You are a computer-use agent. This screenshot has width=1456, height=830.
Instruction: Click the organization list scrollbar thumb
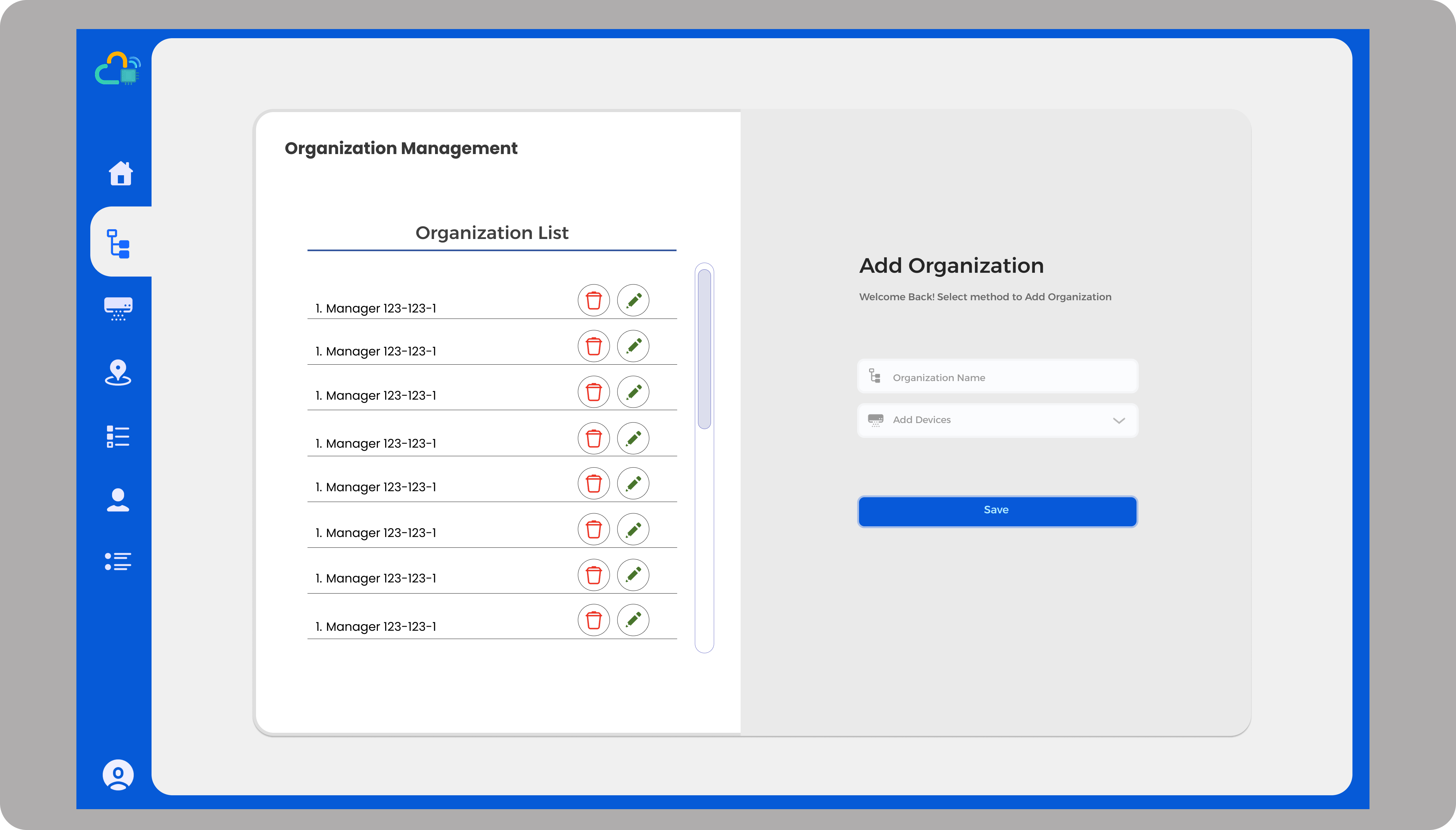click(x=704, y=349)
